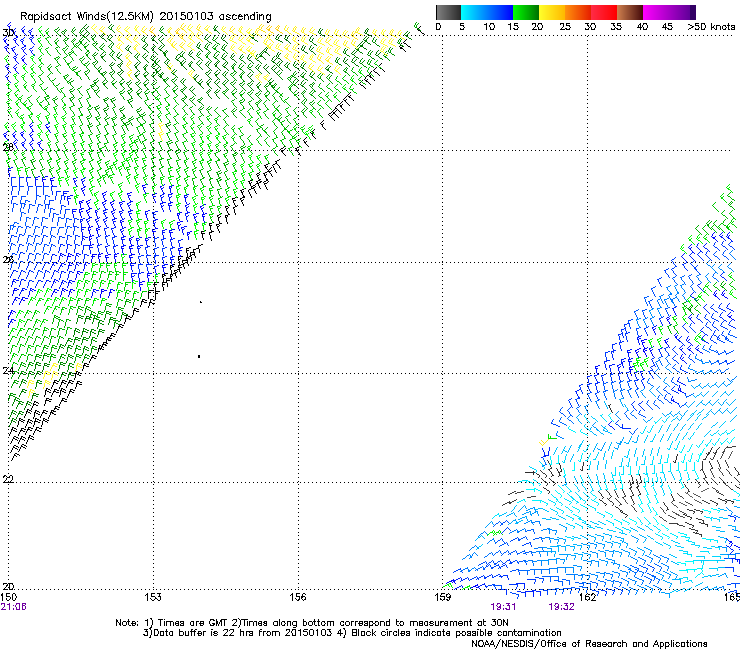Click the latitude label 22
740x650 pixels.
(x=8, y=479)
